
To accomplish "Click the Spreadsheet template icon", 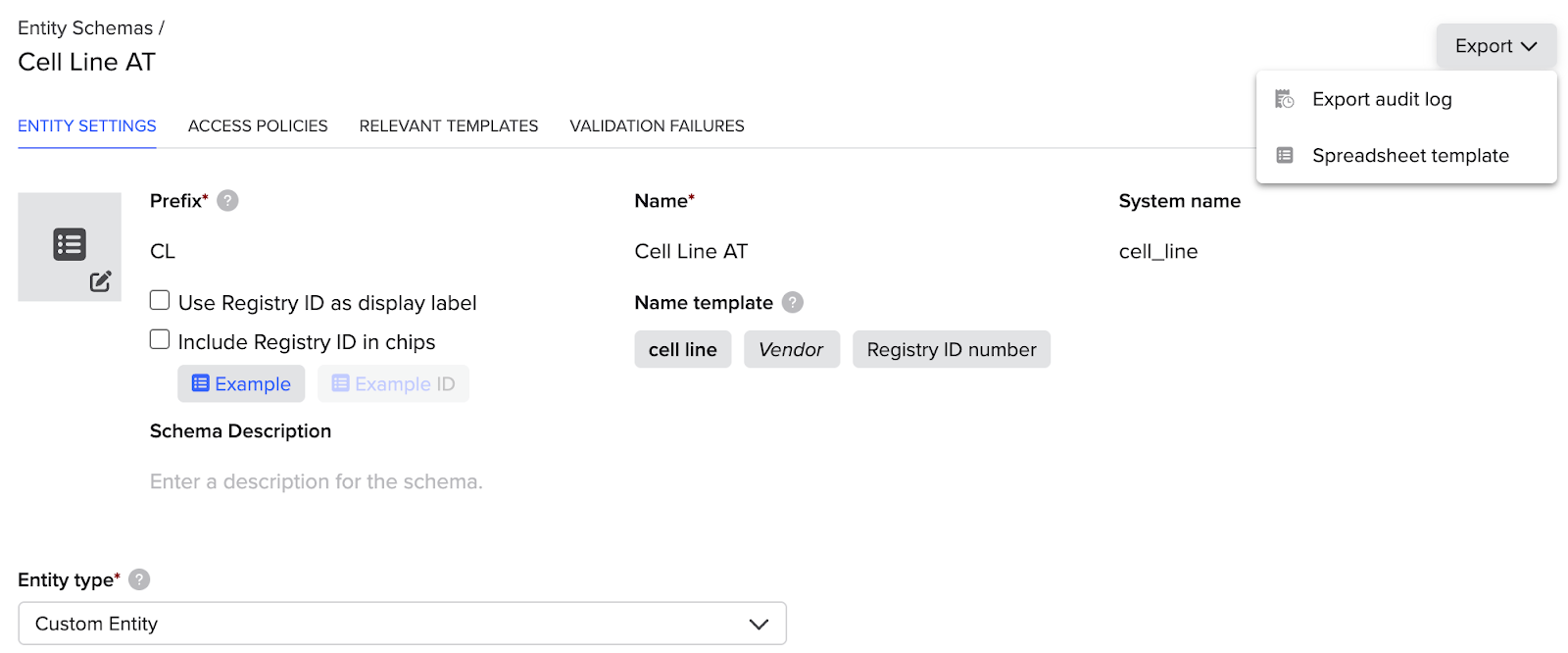I will pyautogui.click(x=1284, y=155).
